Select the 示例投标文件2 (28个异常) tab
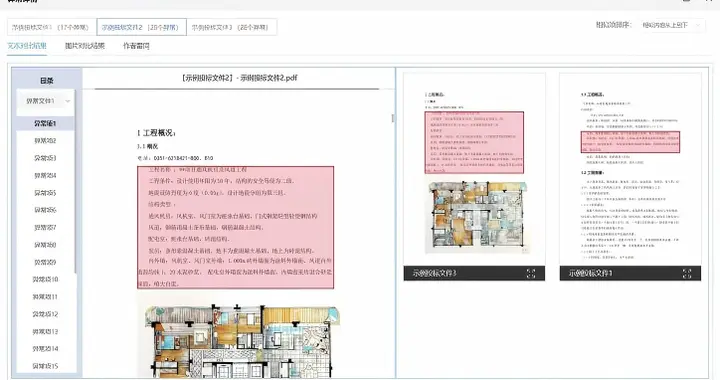The image size is (720, 380). tap(141, 27)
